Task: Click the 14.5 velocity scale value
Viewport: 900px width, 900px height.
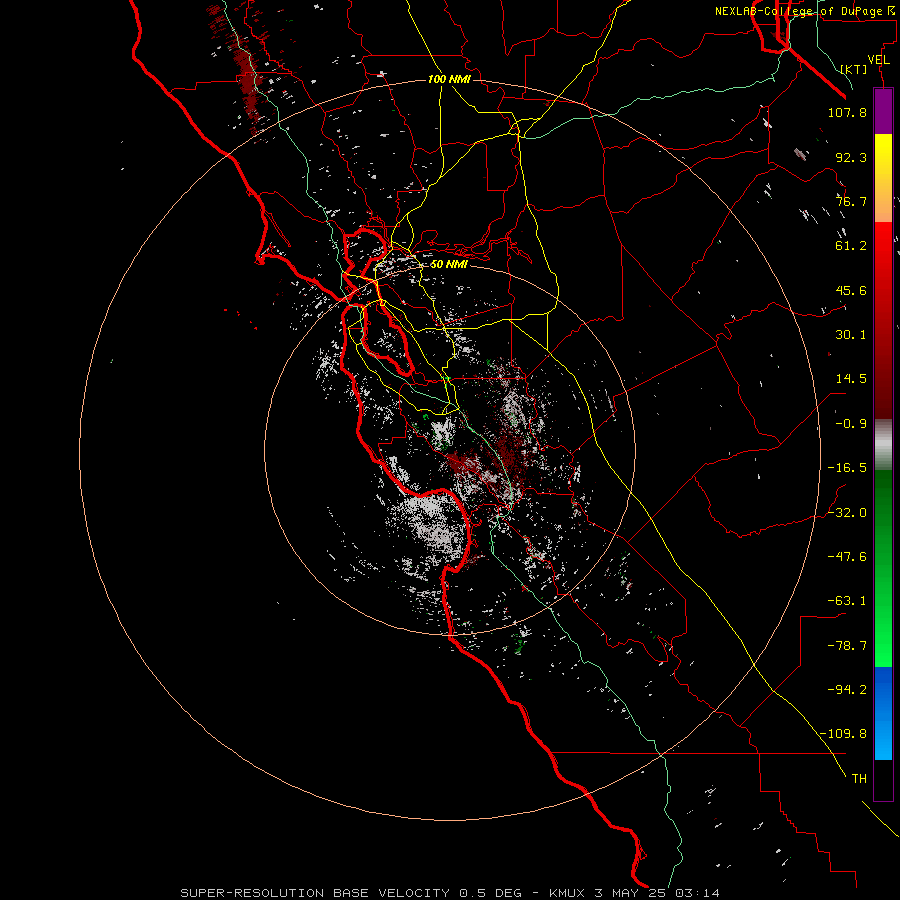Action: (x=851, y=379)
